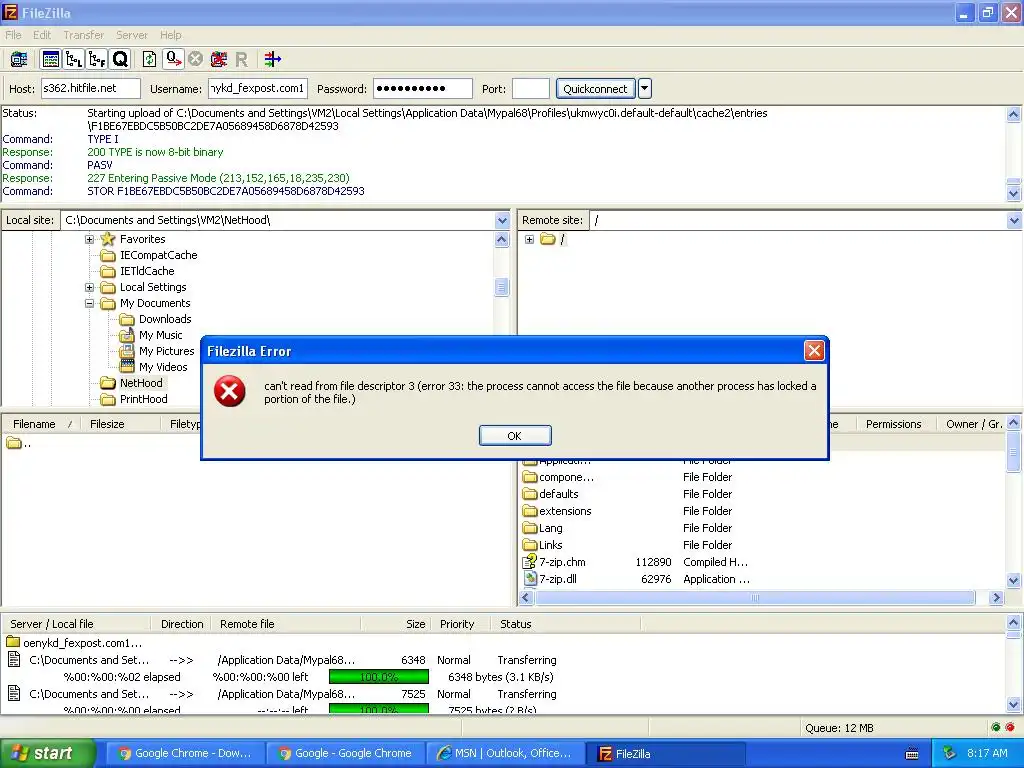Select the remote 'defaults' folder
The image size is (1024, 768).
[558, 494]
